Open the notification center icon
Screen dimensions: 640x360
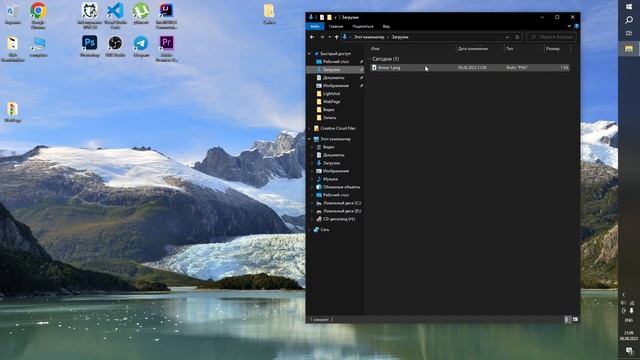click(x=629, y=351)
